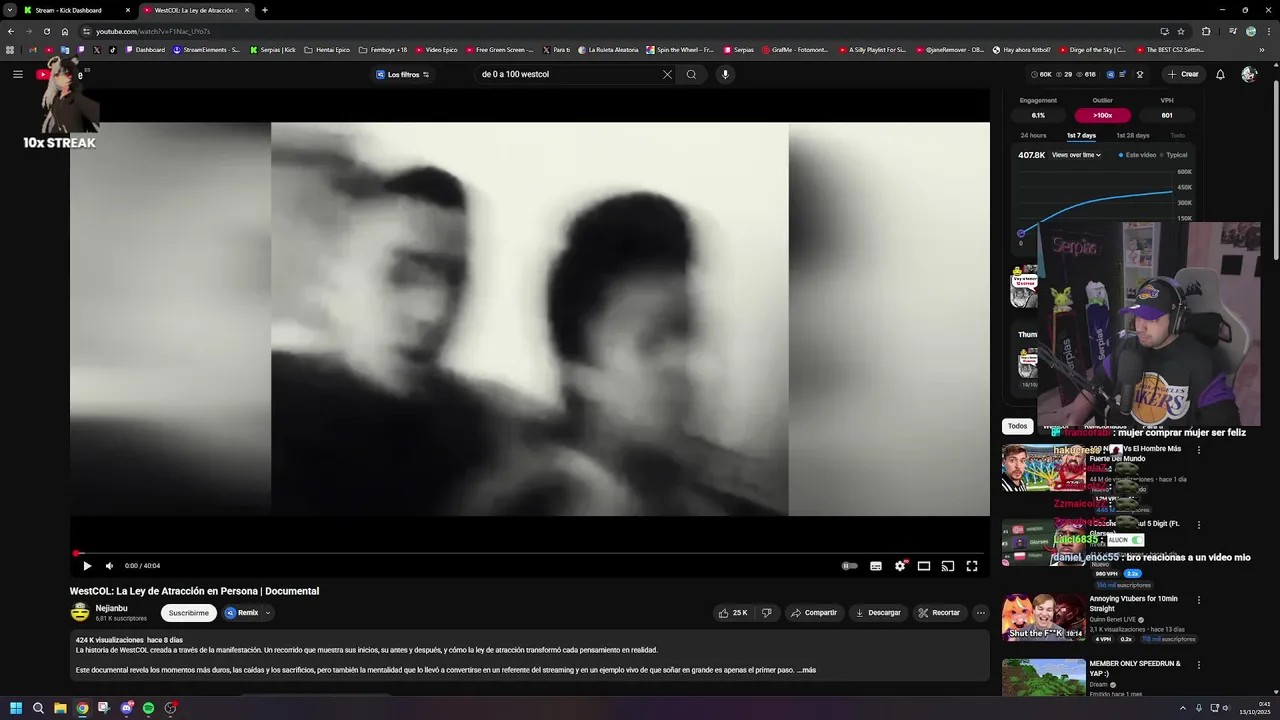Open Los filtros filter dropdown
The height and width of the screenshot is (720, 1280).
click(403, 74)
